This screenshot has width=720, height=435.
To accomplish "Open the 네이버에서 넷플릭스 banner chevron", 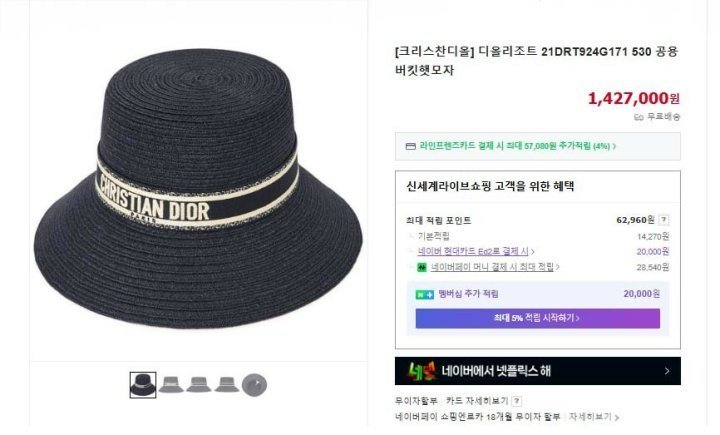I will [x=667, y=371].
